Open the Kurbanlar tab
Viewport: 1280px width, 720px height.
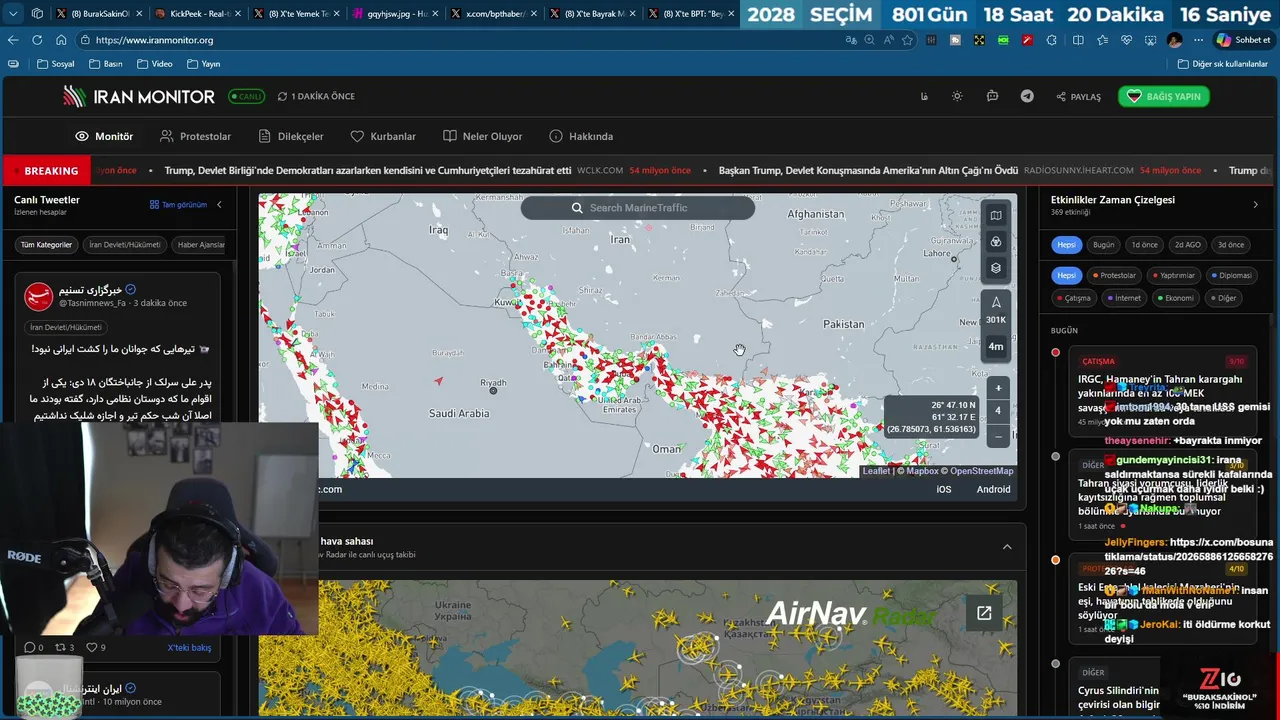(383, 136)
